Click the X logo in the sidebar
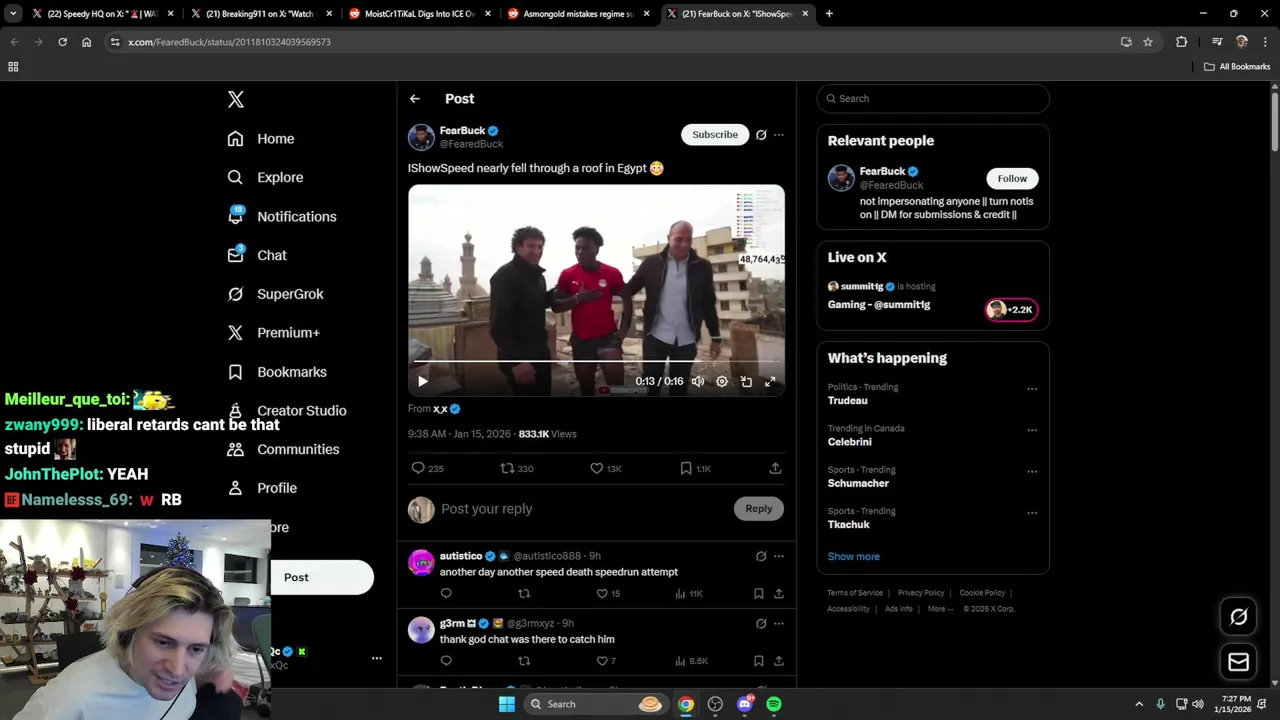This screenshot has height=720, width=1280. 235,99
